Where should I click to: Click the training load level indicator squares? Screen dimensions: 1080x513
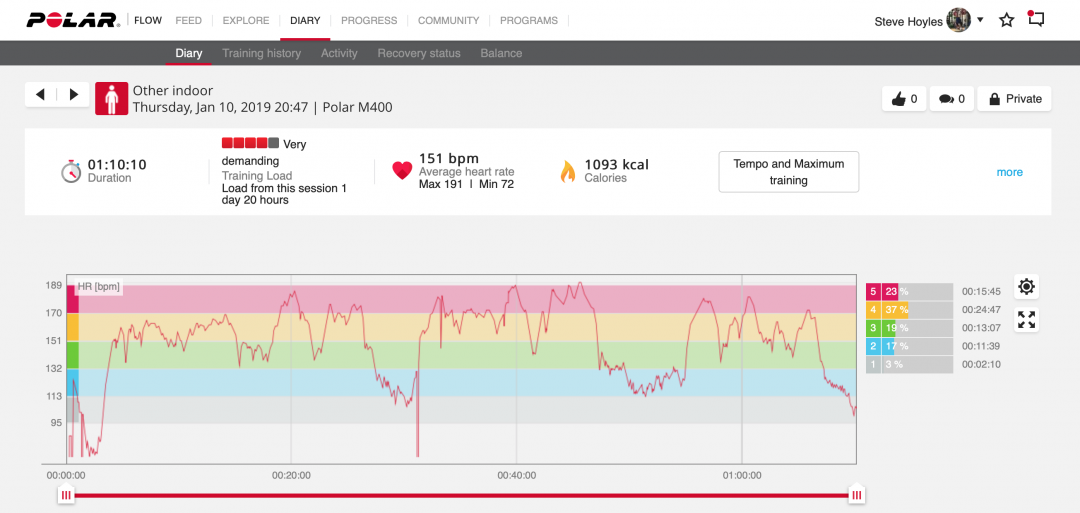tap(251, 143)
